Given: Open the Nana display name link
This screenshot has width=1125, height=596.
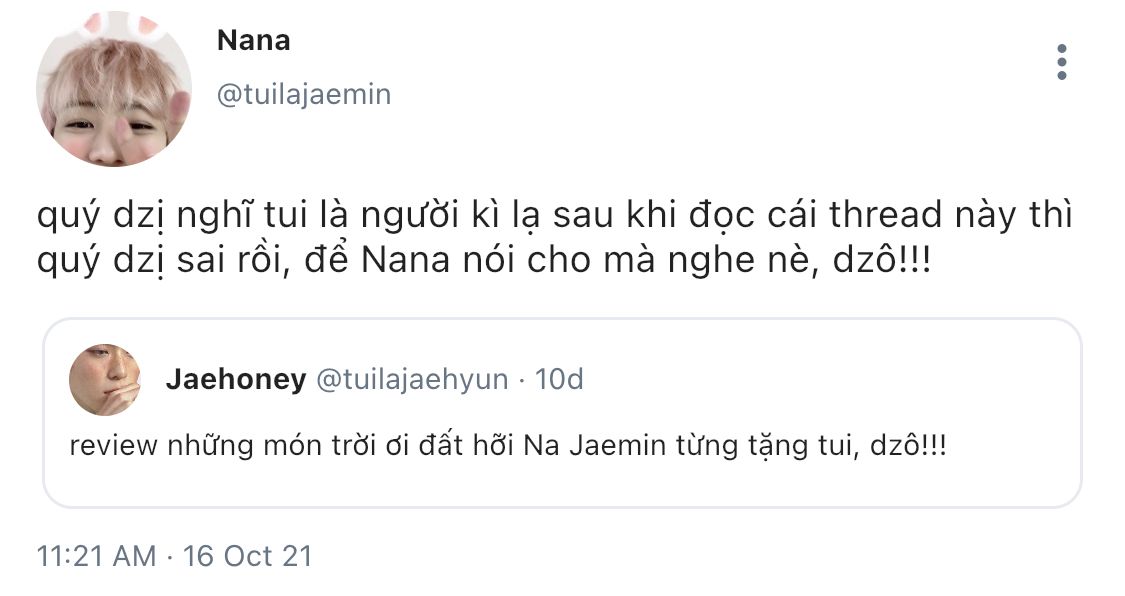Looking at the screenshot, I should coord(253,41).
